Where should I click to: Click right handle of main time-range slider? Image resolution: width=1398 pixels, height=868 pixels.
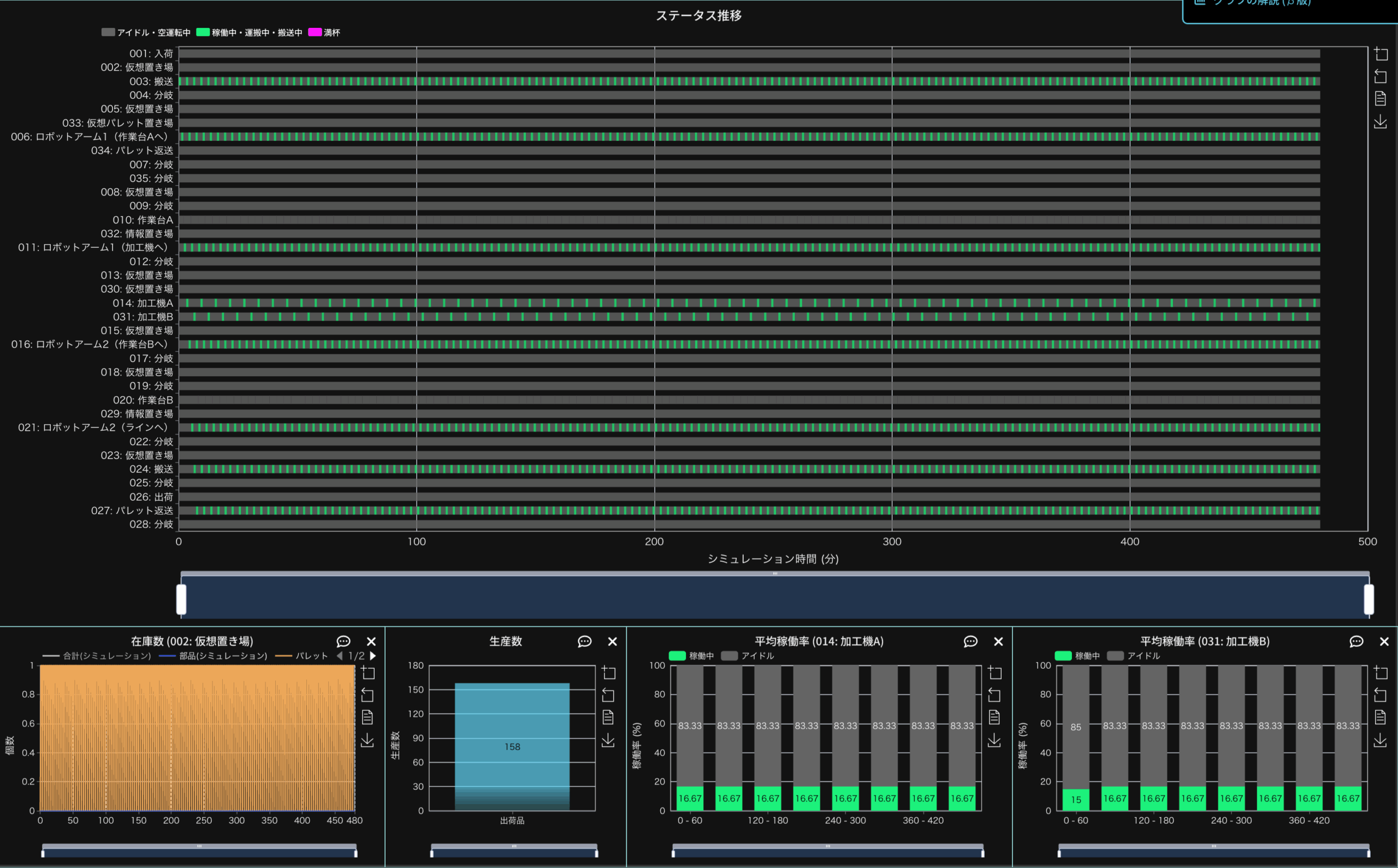coord(1369,599)
